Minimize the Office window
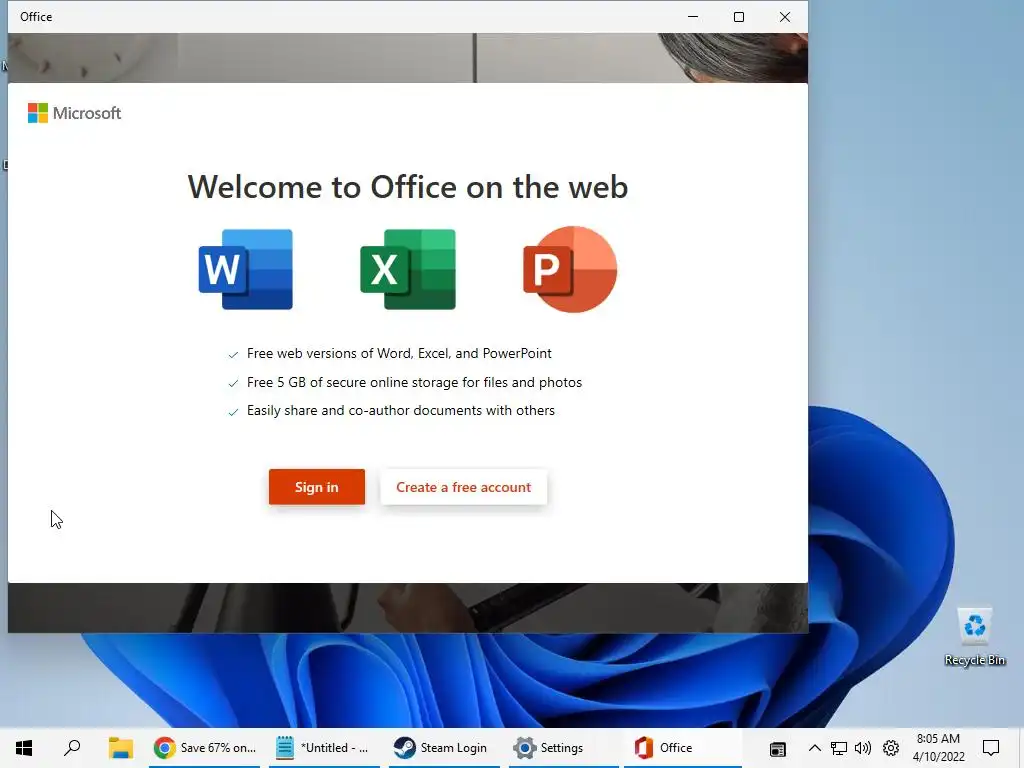The width and height of the screenshot is (1024, 768). 693,17
